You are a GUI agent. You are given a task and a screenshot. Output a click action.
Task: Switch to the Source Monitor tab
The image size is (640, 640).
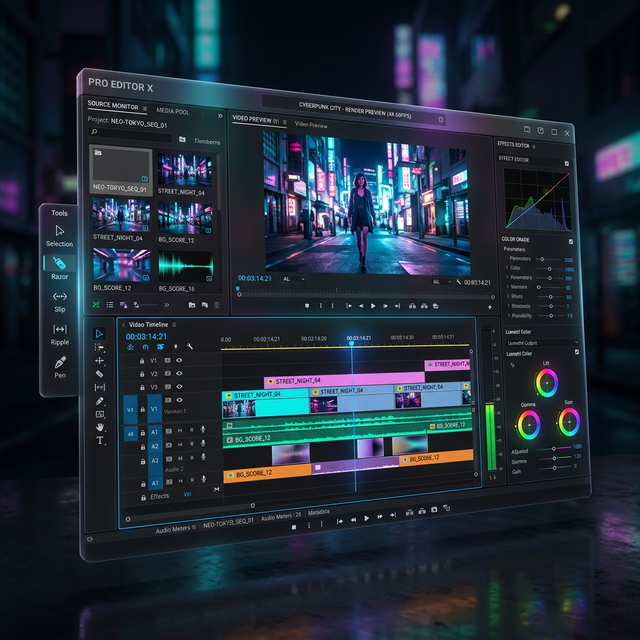coord(113,106)
